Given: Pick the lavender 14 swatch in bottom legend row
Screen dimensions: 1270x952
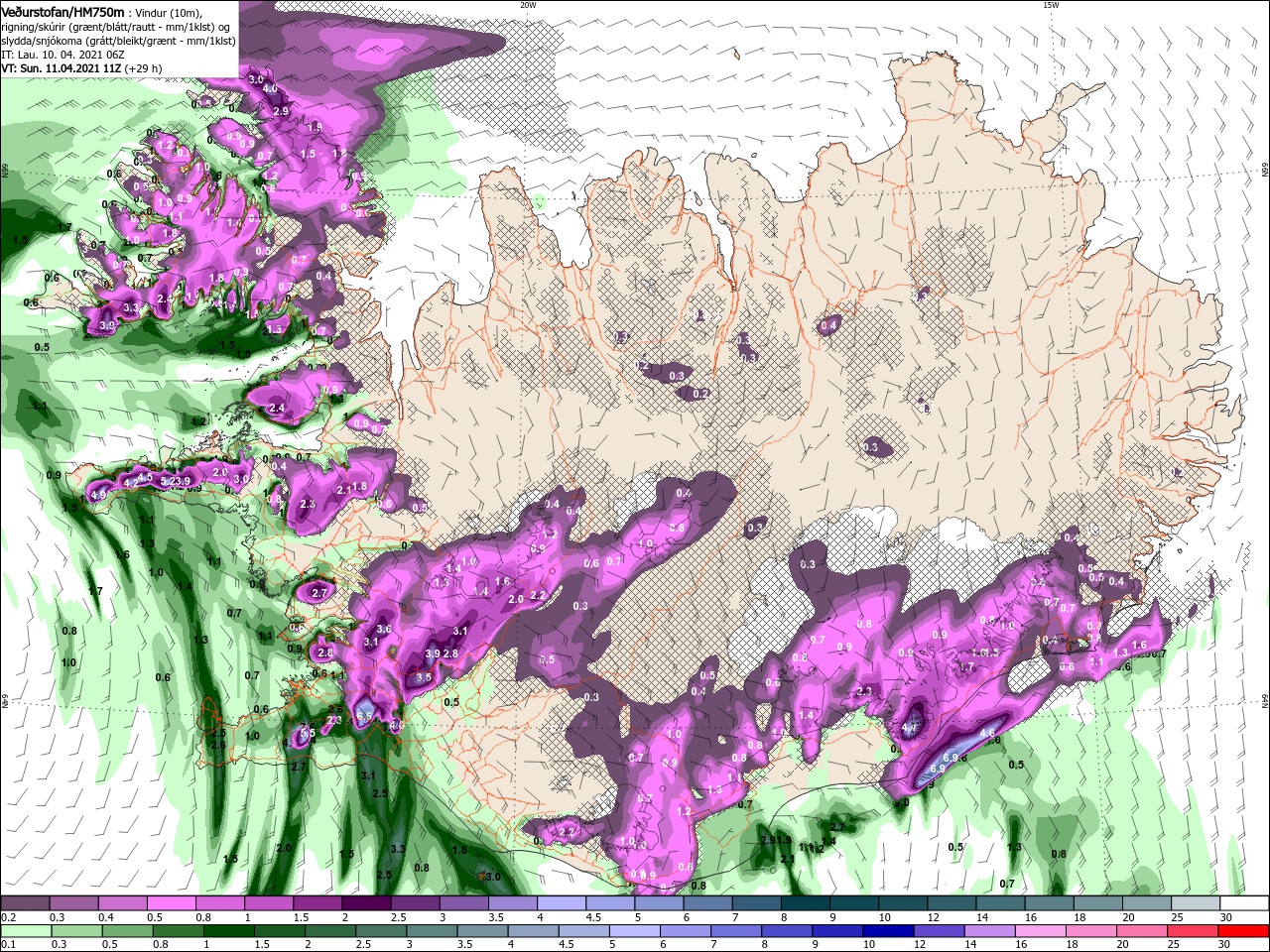Looking at the screenshot, I should tap(989, 930).
